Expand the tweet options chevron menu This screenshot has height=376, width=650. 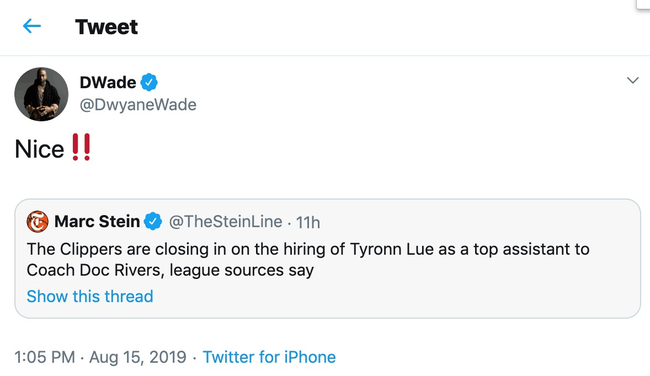tap(632, 80)
